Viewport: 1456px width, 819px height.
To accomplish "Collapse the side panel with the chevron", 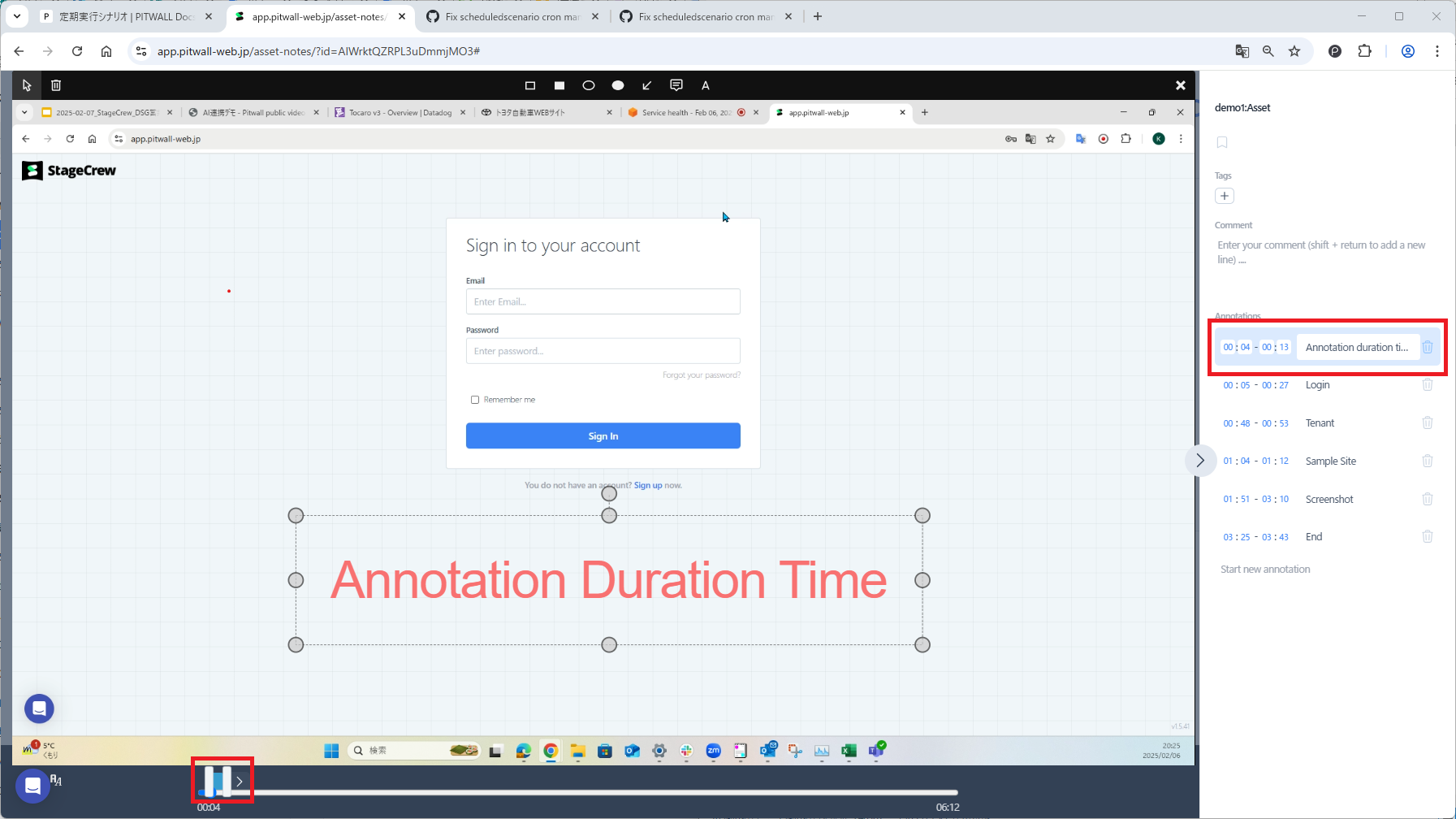I will [1200, 461].
